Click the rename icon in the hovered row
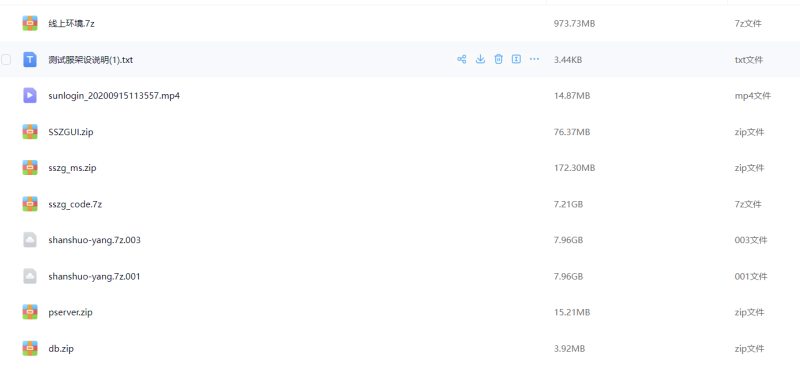 [x=516, y=59]
